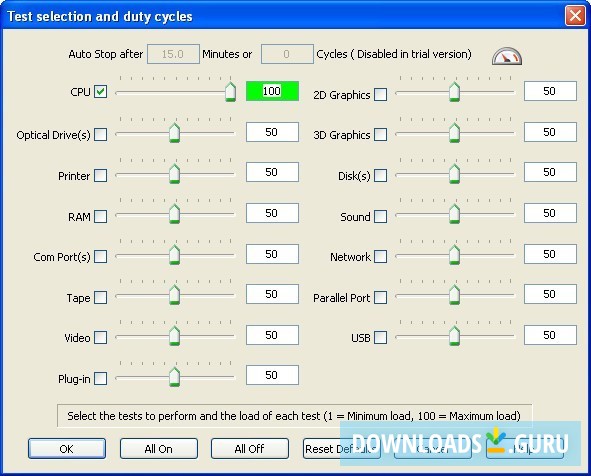Enable the Printer test checkbox
The image size is (591, 476).
pyautogui.click(x=100, y=175)
